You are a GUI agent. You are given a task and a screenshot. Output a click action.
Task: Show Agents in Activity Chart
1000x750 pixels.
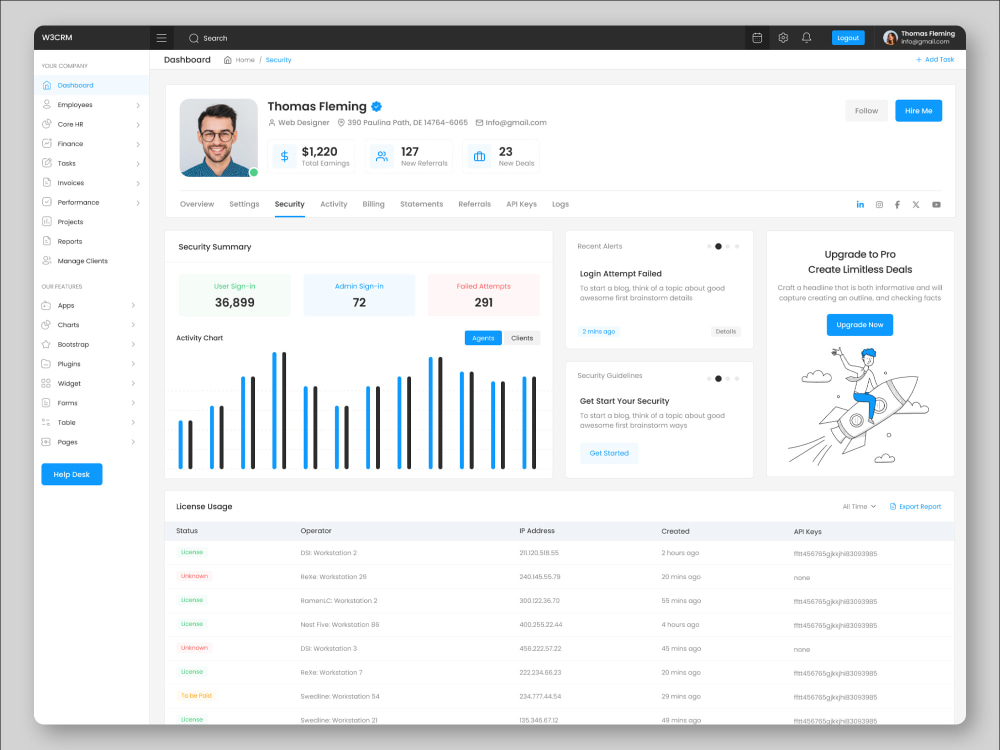point(483,338)
